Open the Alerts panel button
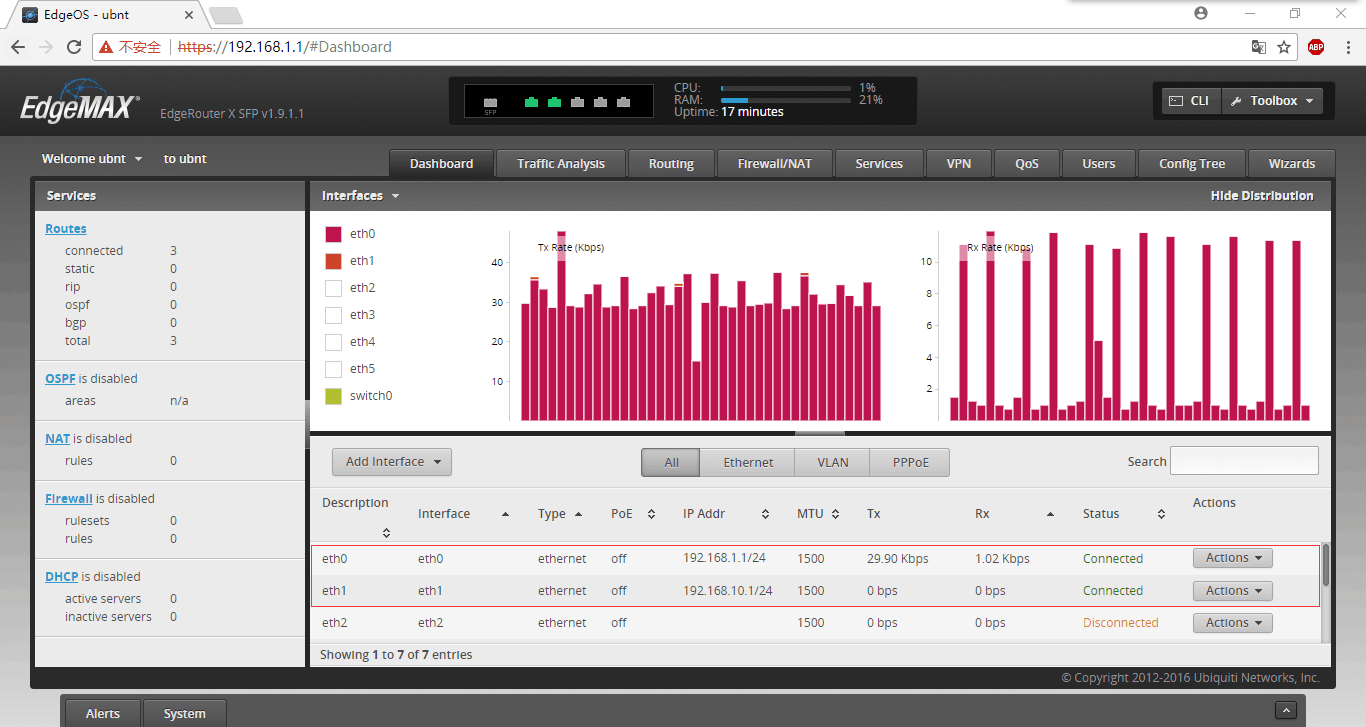This screenshot has height=727, width=1366. pyautogui.click(x=103, y=714)
